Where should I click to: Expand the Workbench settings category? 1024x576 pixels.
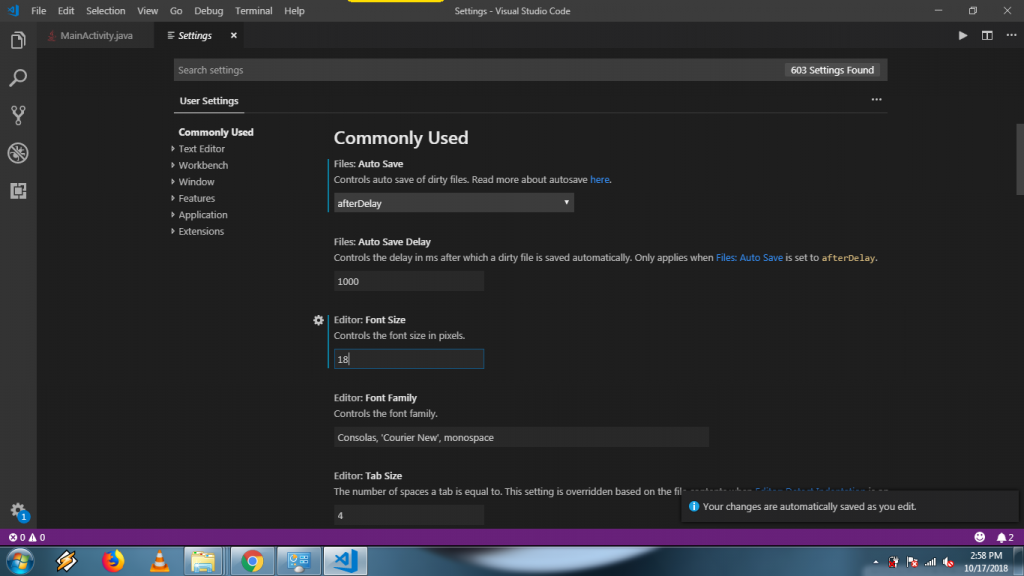point(203,165)
